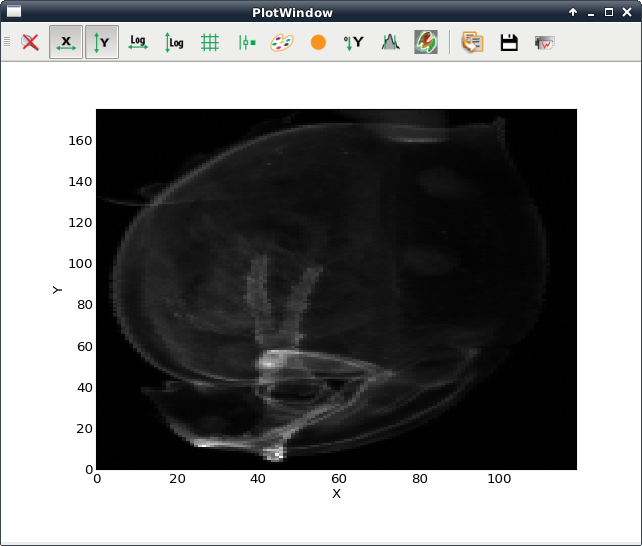Click the orange circle symbol icon
The width and height of the screenshot is (642, 546).
point(318,42)
